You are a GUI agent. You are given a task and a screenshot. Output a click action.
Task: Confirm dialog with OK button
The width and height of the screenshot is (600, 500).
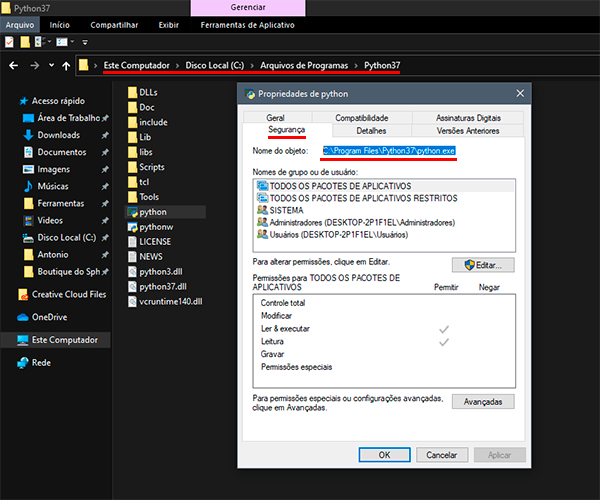[385, 455]
